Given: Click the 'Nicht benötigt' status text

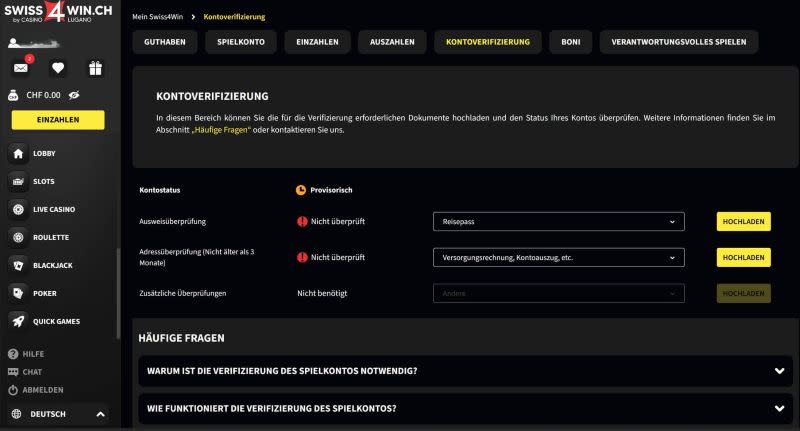Looking at the screenshot, I should pos(322,293).
